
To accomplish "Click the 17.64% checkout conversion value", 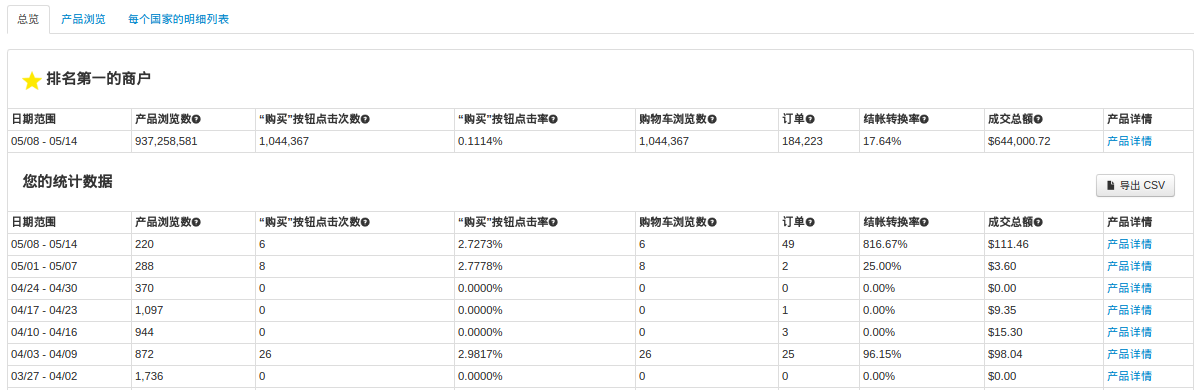I will [881, 141].
